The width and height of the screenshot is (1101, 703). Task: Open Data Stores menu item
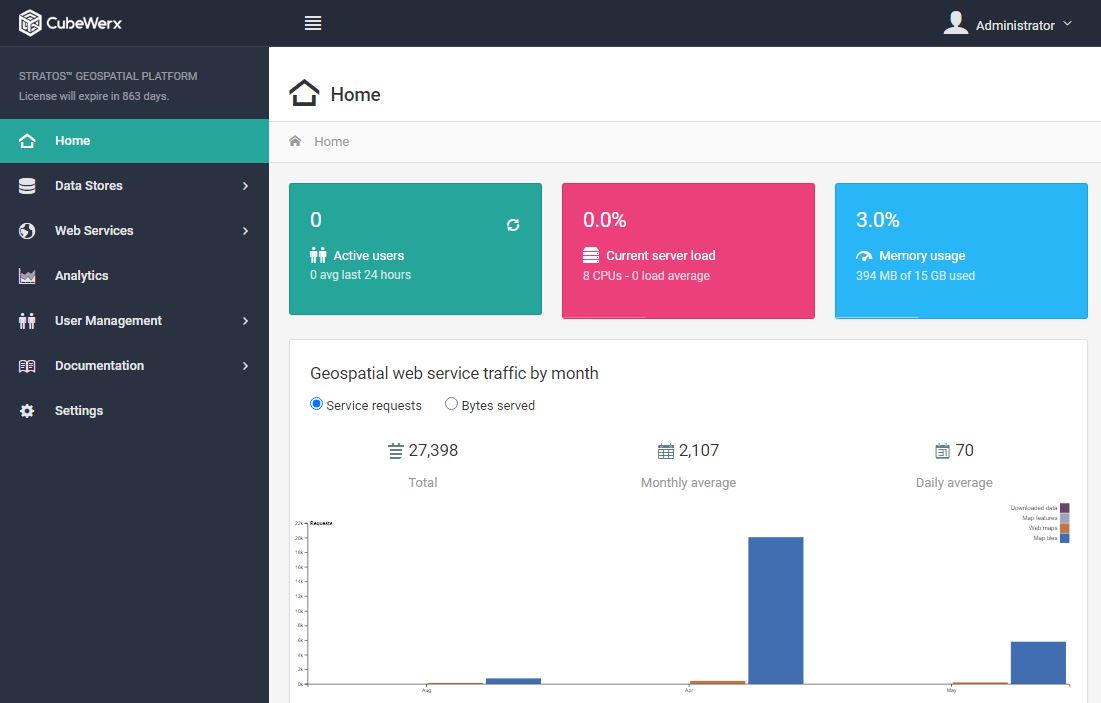coord(134,185)
